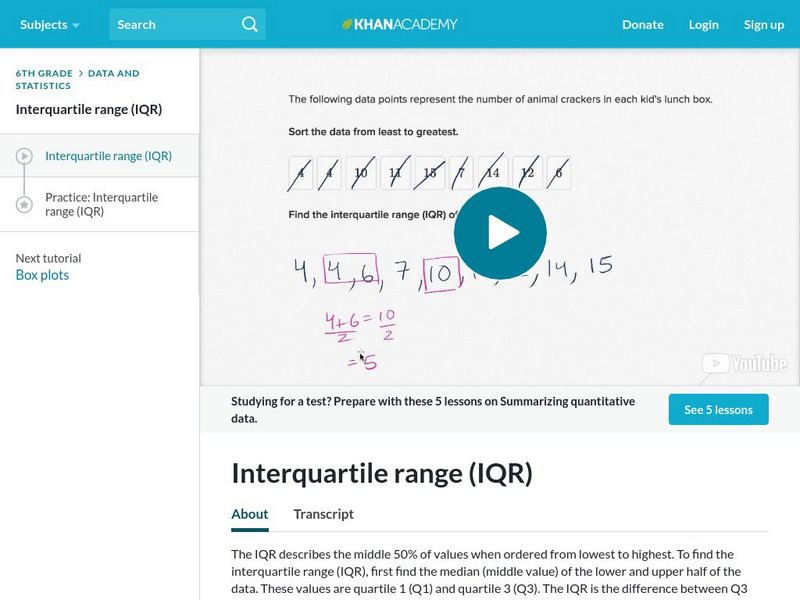This screenshot has height=600, width=800.
Task: Click the search magnifying glass icon
Action: [249, 24]
